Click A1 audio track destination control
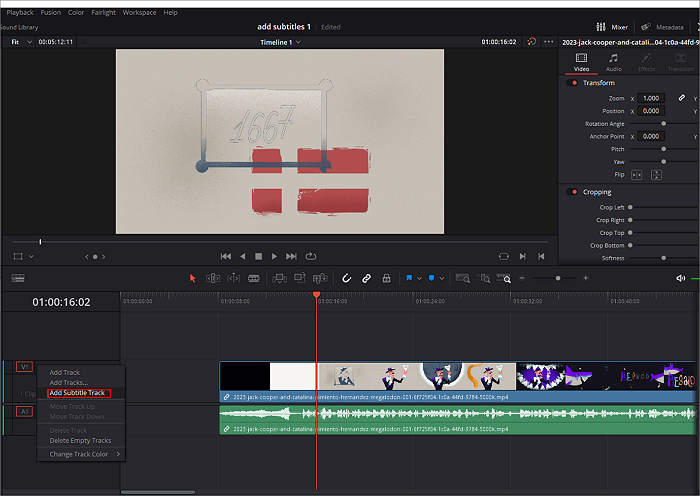This screenshot has height=496, width=700. [25, 411]
